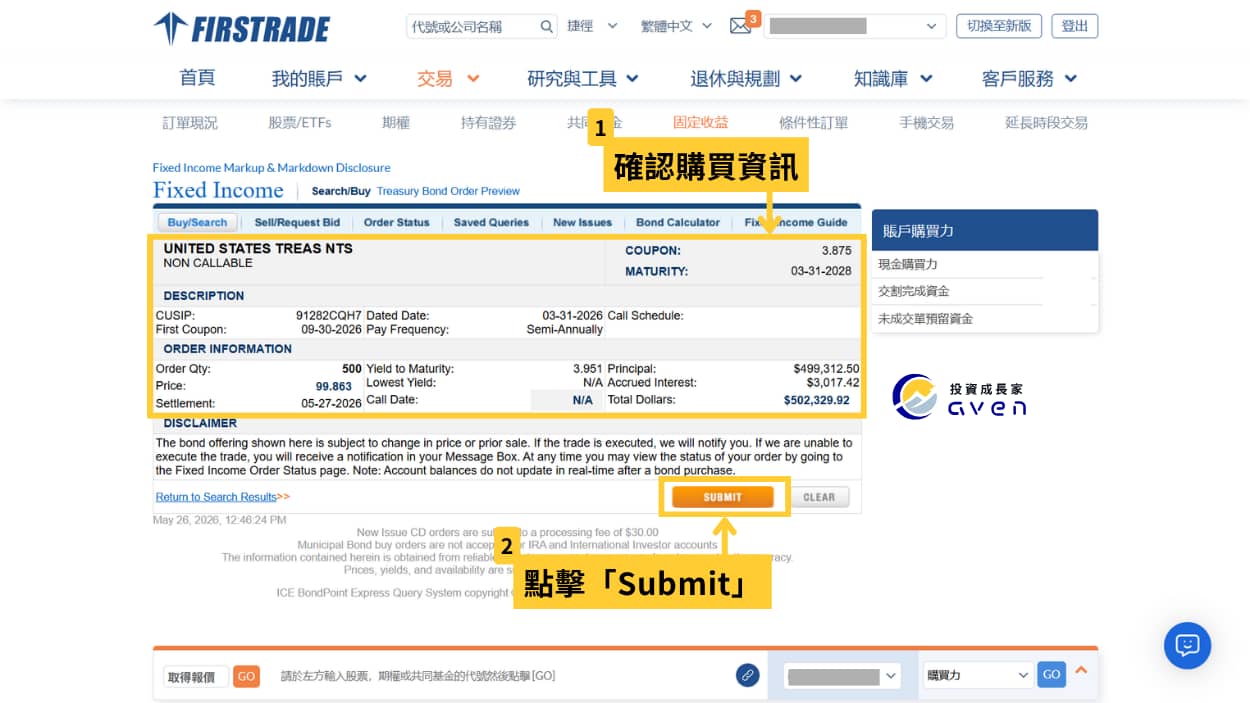Select the New Issues tab

(x=582, y=223)
